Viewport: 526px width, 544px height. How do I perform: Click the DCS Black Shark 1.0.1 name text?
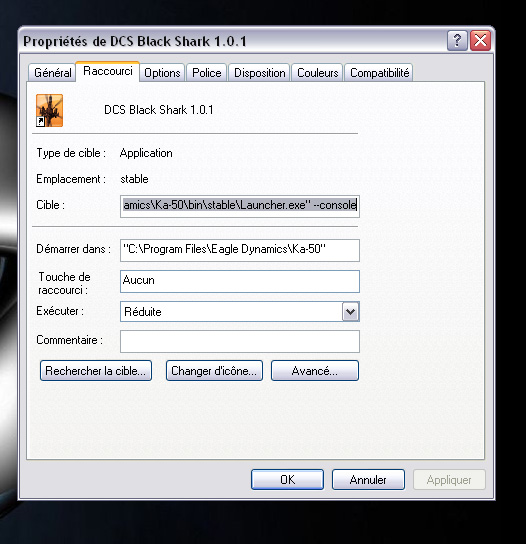[x=159, y=110]
